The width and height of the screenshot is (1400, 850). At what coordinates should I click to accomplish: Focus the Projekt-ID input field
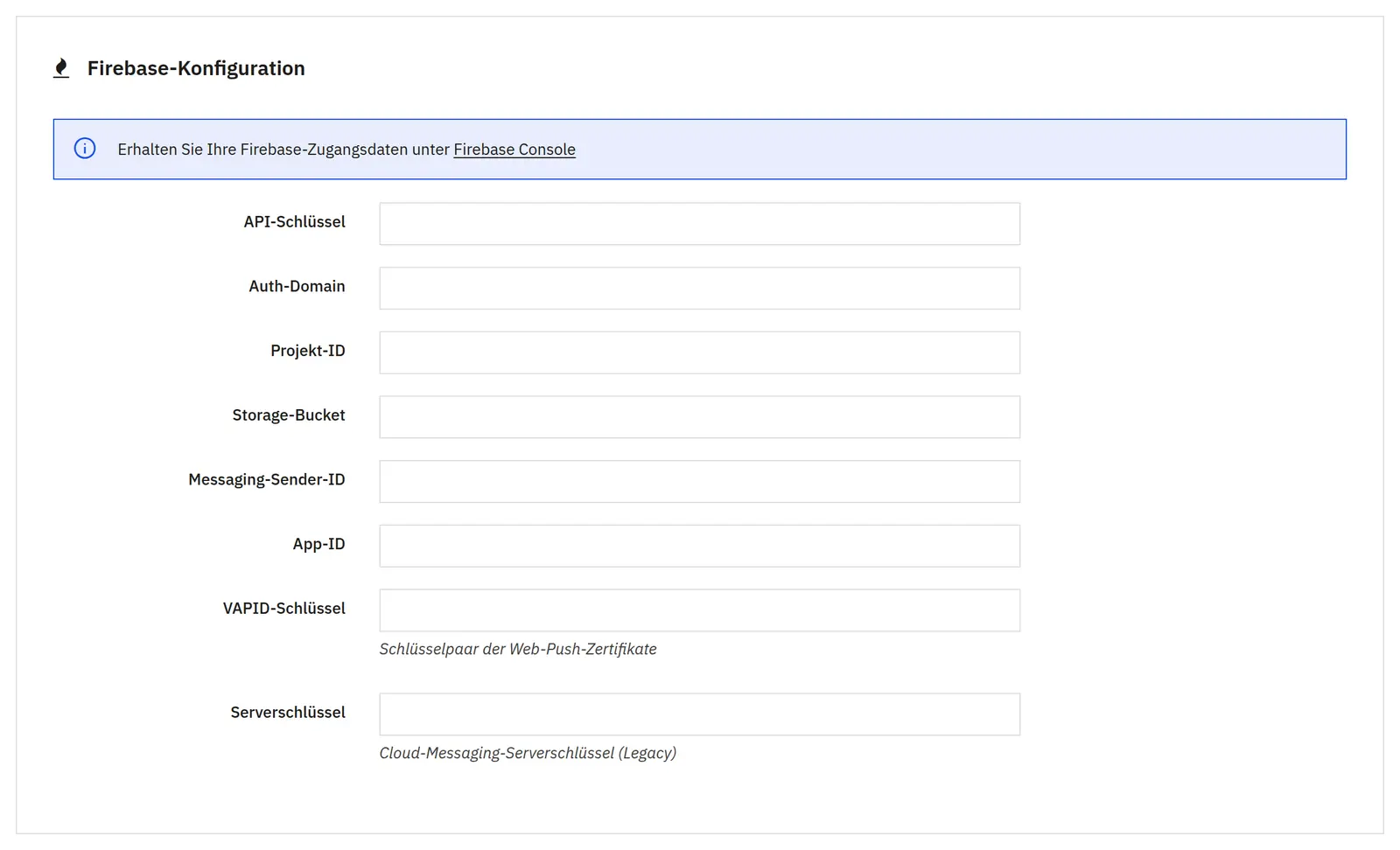[700, 352]
